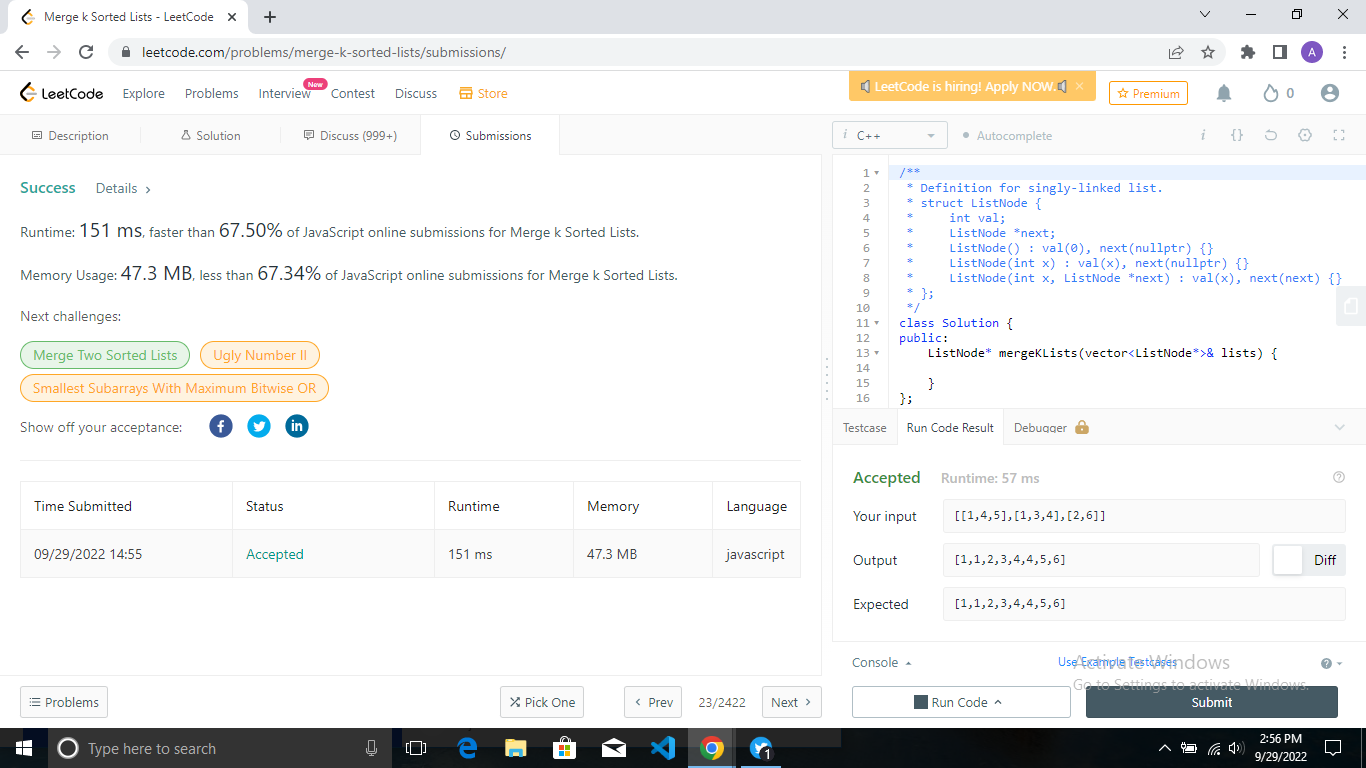The width and height of the screenshot is (1366, 768).
Task: Open File Explorer from taskbar
Action: point(516,748)
